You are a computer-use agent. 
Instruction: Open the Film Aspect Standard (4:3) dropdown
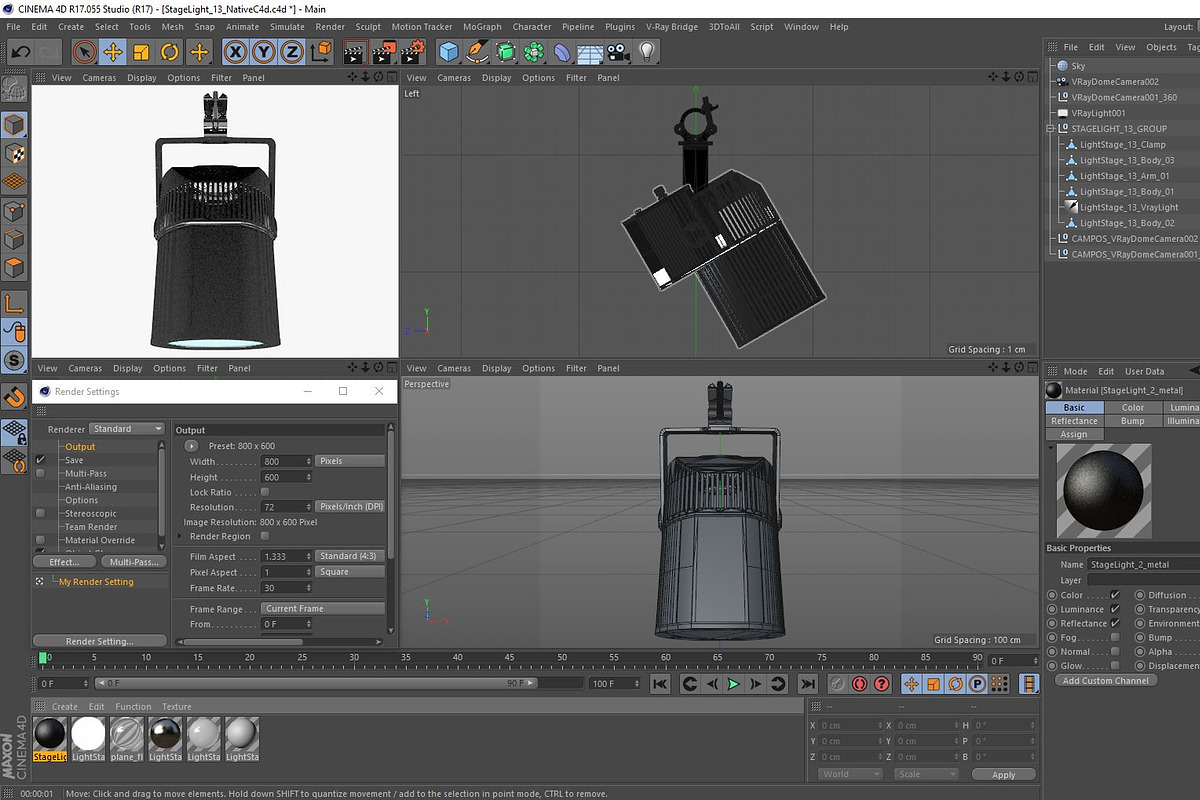point(350,556)
